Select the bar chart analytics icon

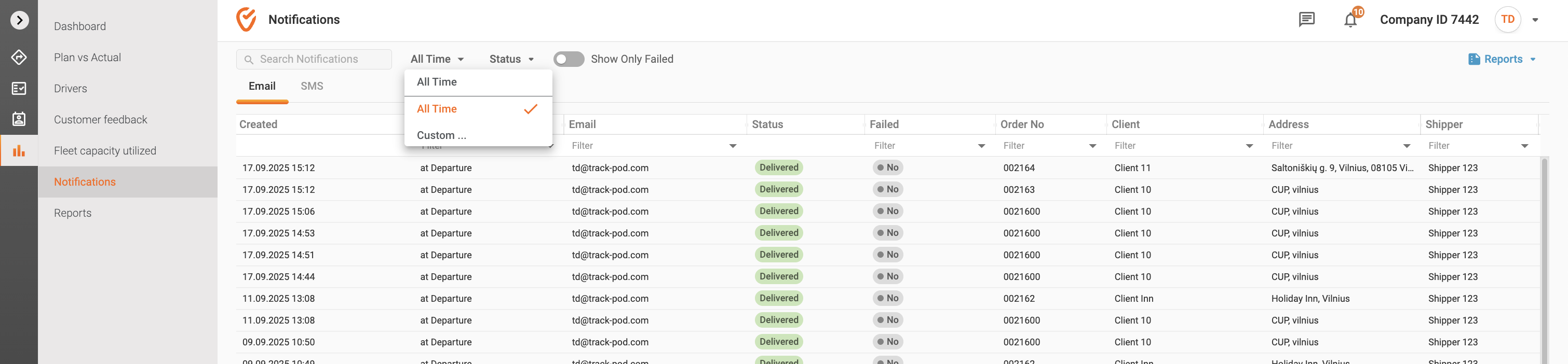(x=19, y=151)
